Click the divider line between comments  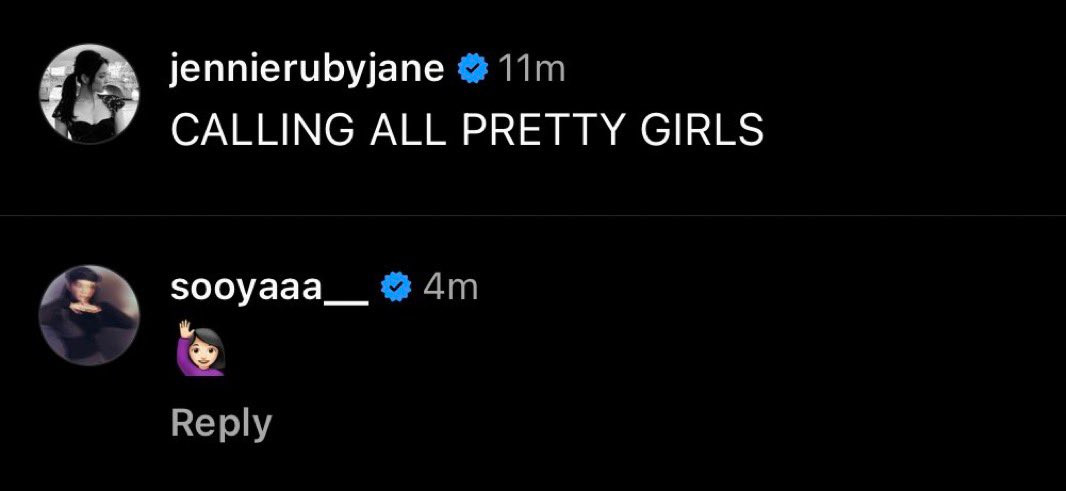[533, 215]
